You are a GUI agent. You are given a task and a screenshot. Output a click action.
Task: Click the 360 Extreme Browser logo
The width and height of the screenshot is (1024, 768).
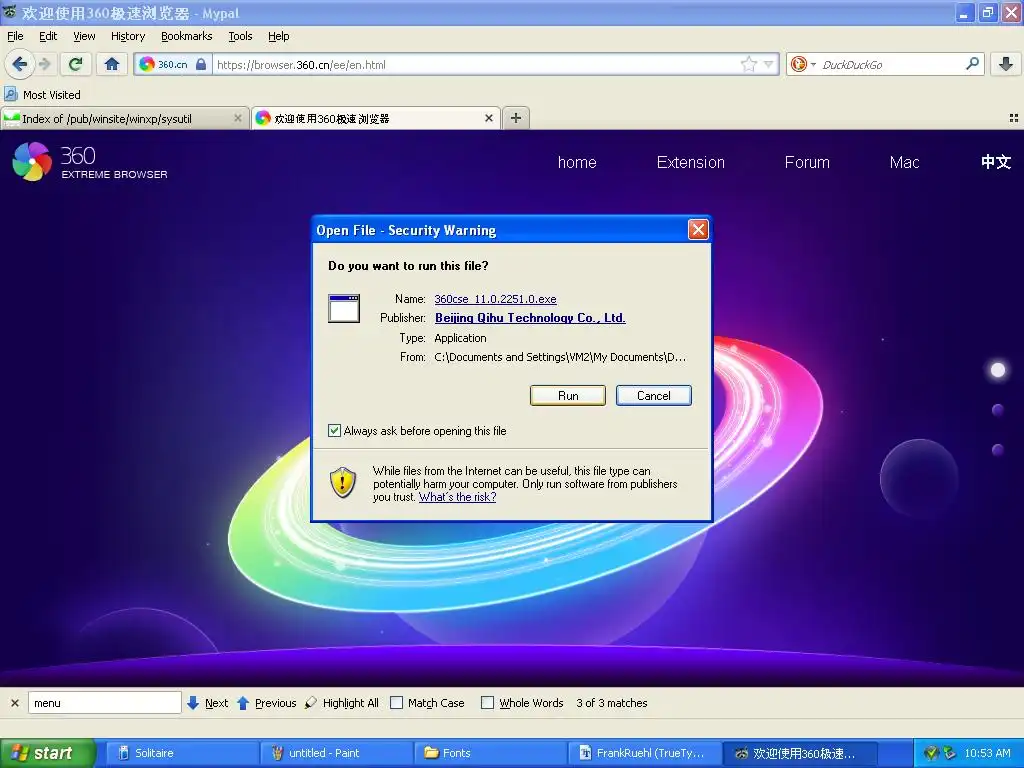coord(90,161)
